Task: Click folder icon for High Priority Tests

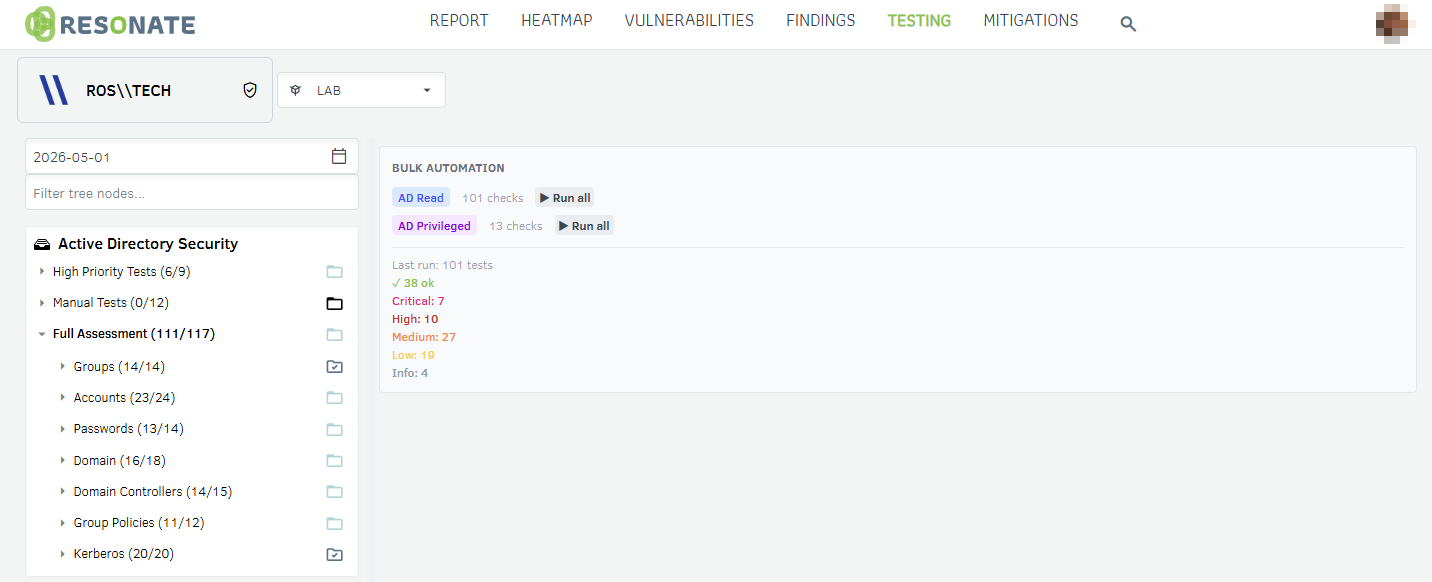Action: coord(335,272)
